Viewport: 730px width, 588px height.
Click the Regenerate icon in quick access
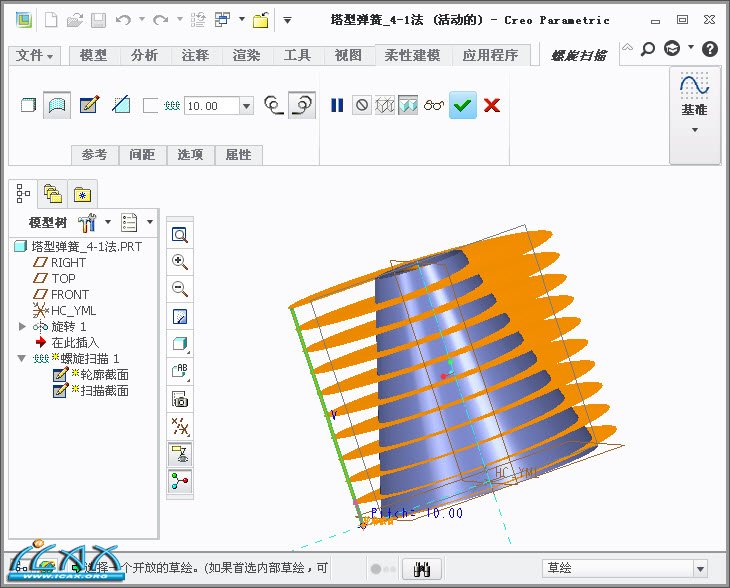198,20
